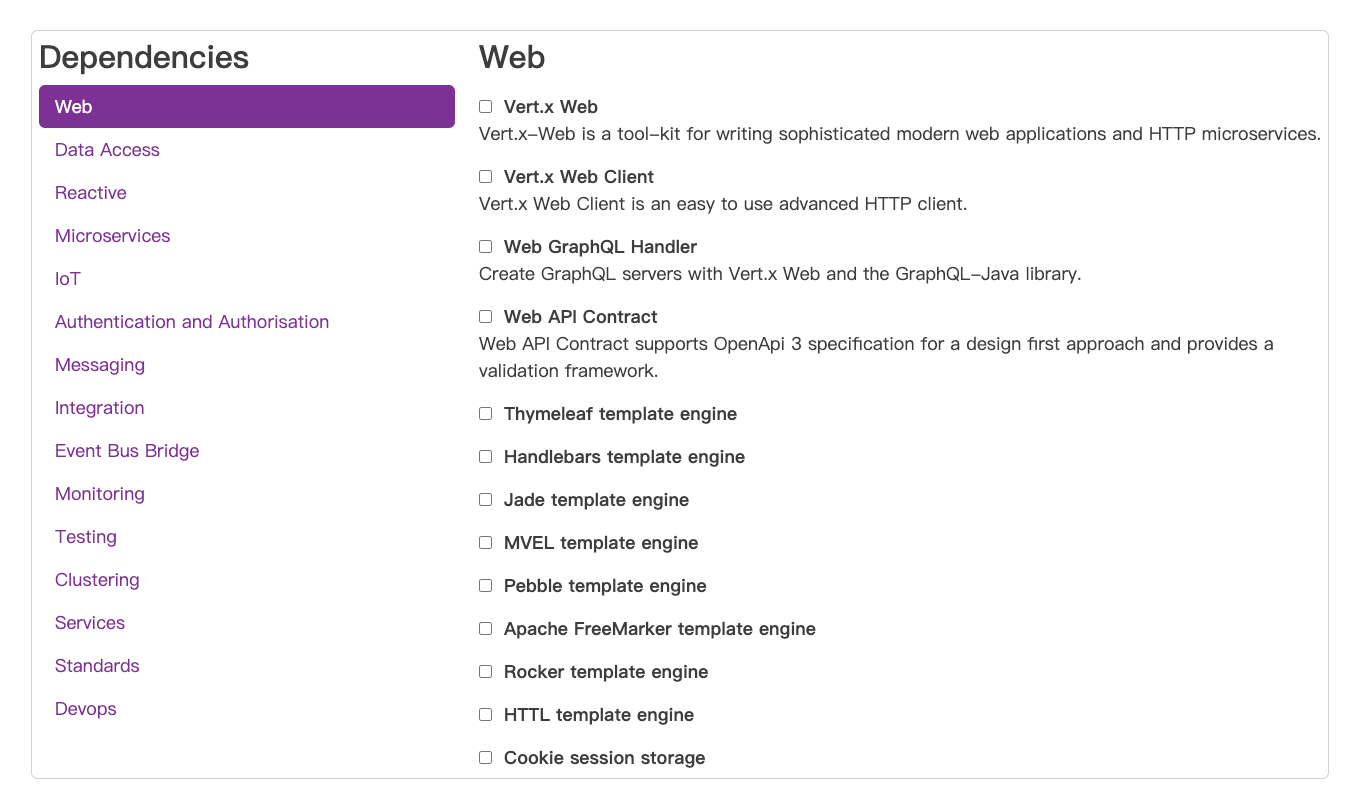Image resolution: width=1359 pixels, height=809 pixels.
Task: Tick the Web GraphQL Handler checkbox
Action: (485, 247)
